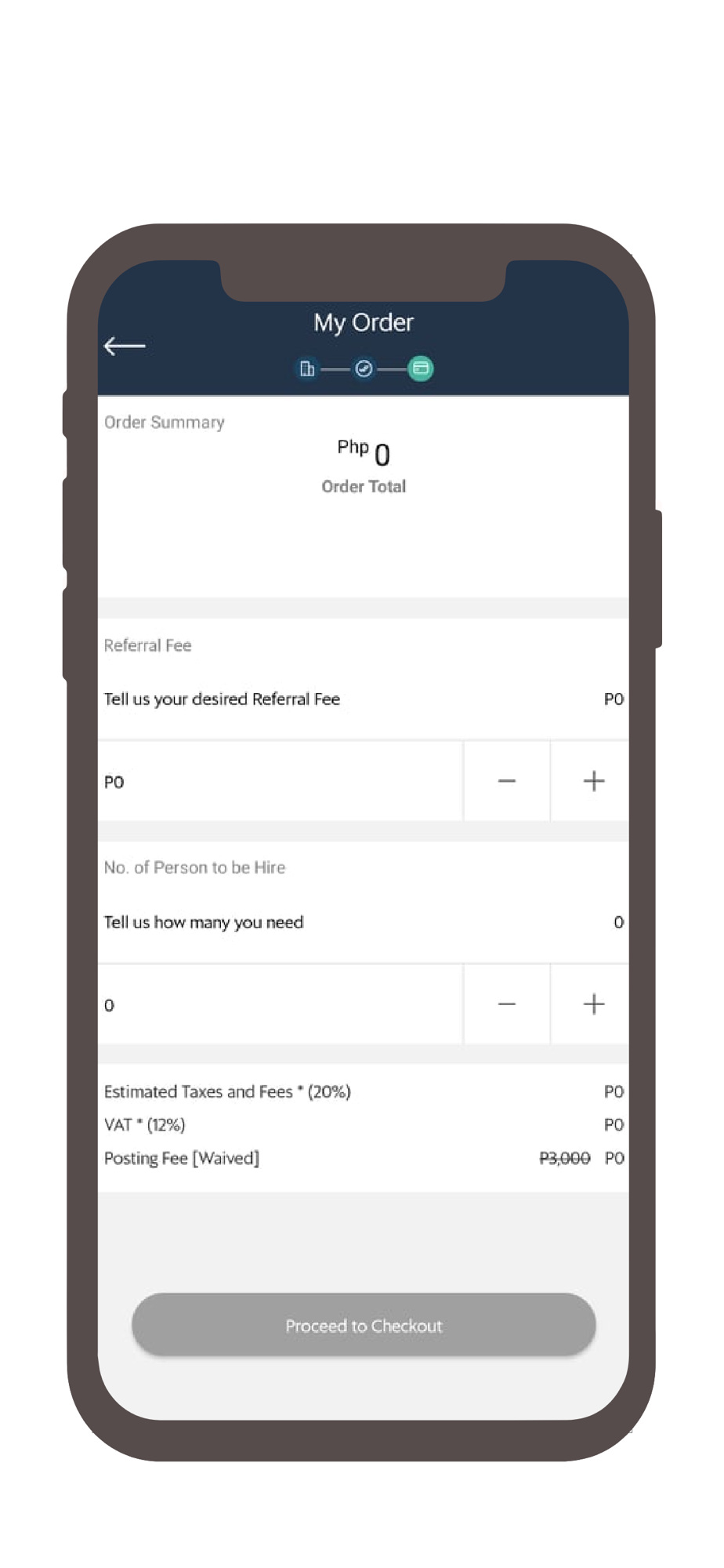The height and width of the screenshot is (1568, 724).
Task: Tap the Order Summary heading
Action: (165, 422)
